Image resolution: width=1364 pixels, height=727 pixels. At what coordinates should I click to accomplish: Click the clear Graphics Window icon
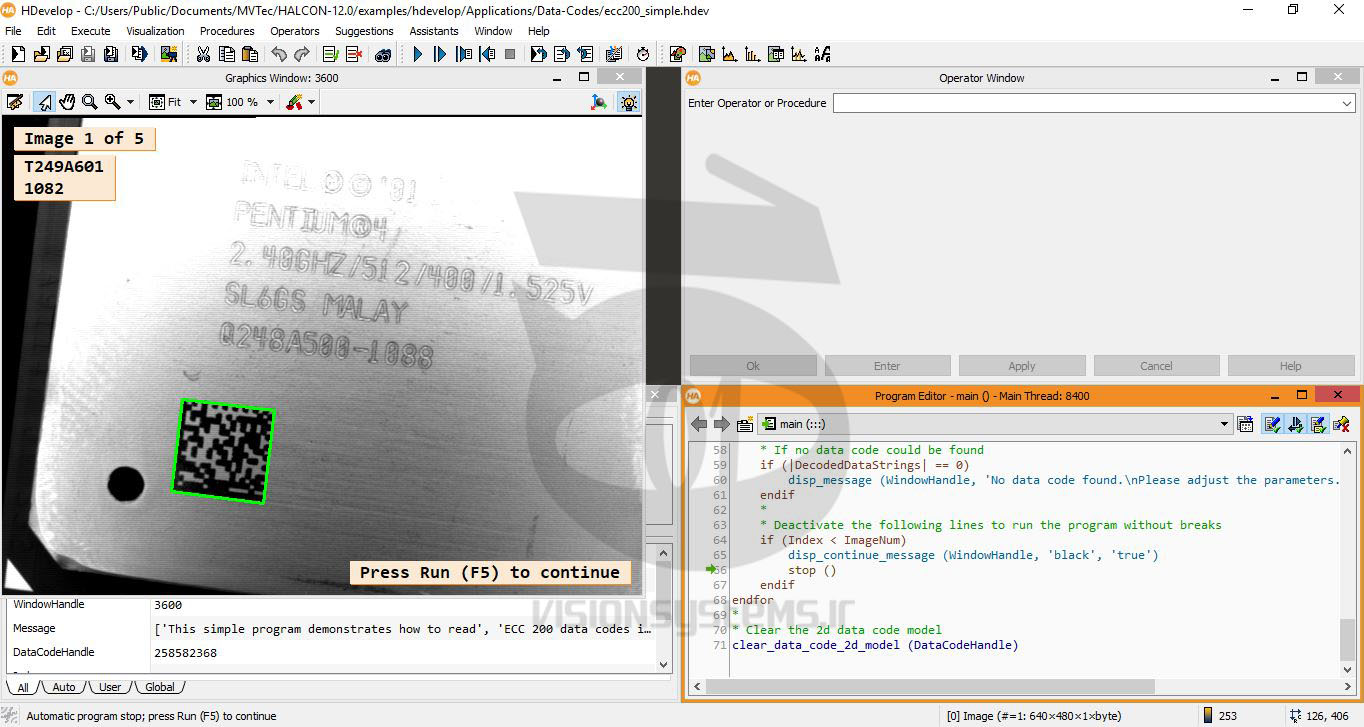pos(14,102)
